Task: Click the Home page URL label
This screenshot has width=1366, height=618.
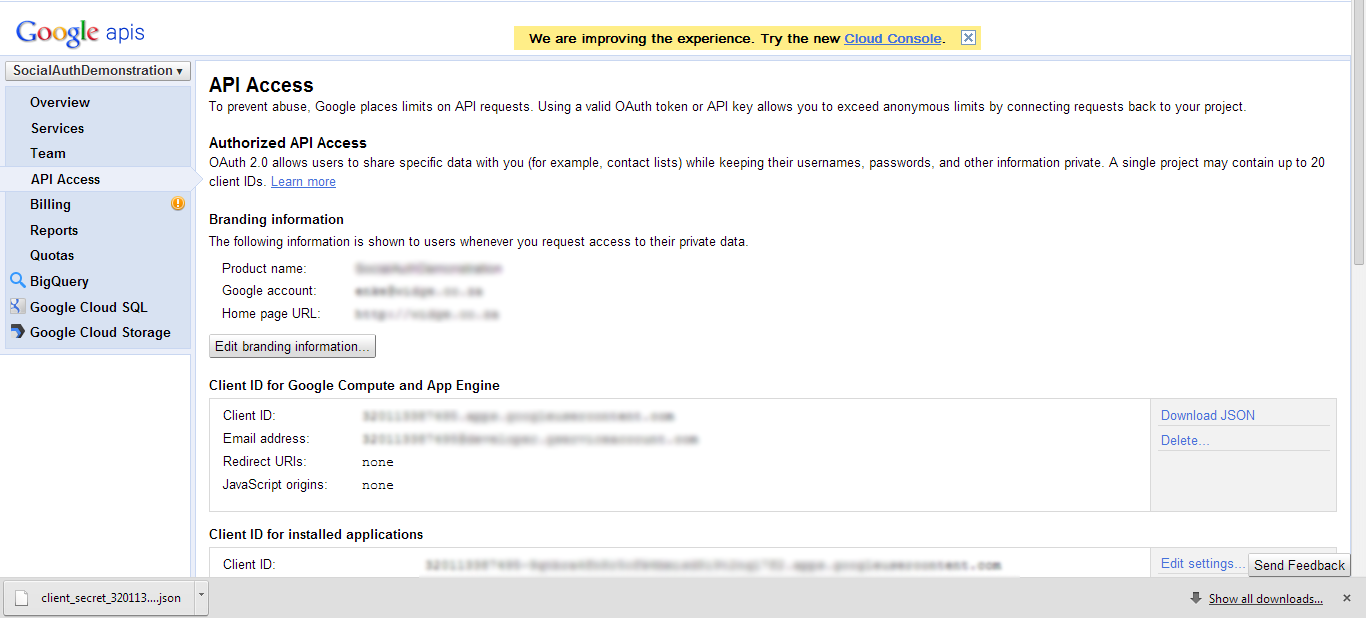Action: pyautogui.click(x=271, y=313)
